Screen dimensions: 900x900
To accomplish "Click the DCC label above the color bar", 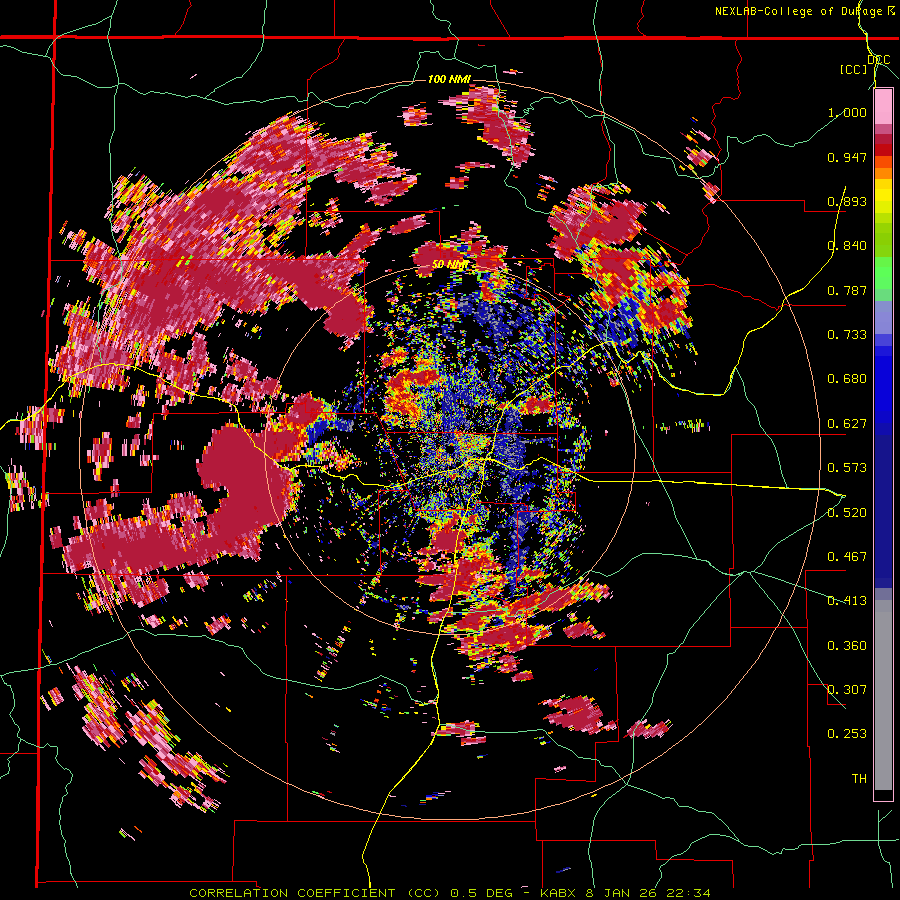I will pyautogui.click(x=879, y=60).
